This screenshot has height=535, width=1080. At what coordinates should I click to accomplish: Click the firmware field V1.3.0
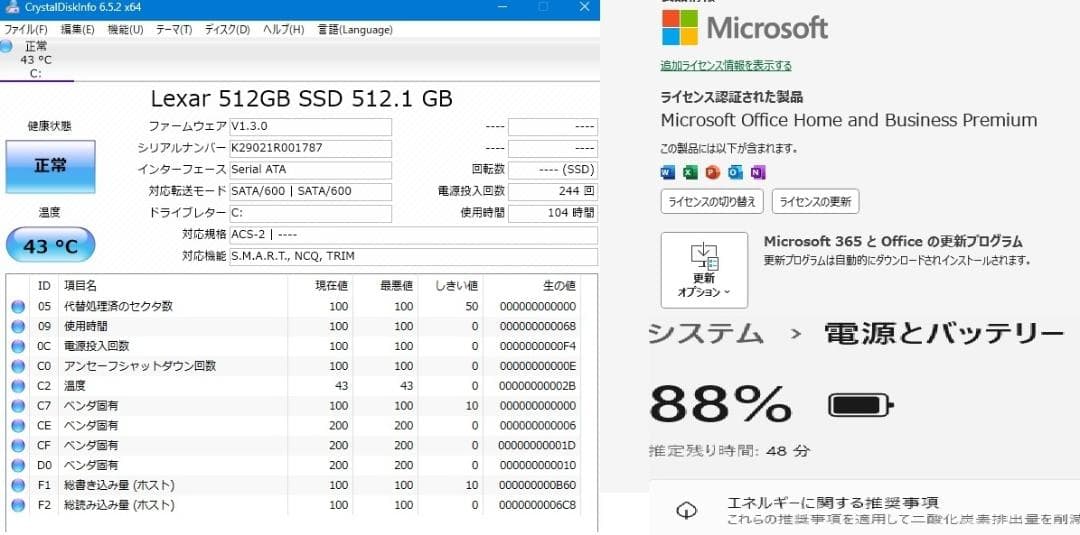pyautogui.click(x=310, y=127)
